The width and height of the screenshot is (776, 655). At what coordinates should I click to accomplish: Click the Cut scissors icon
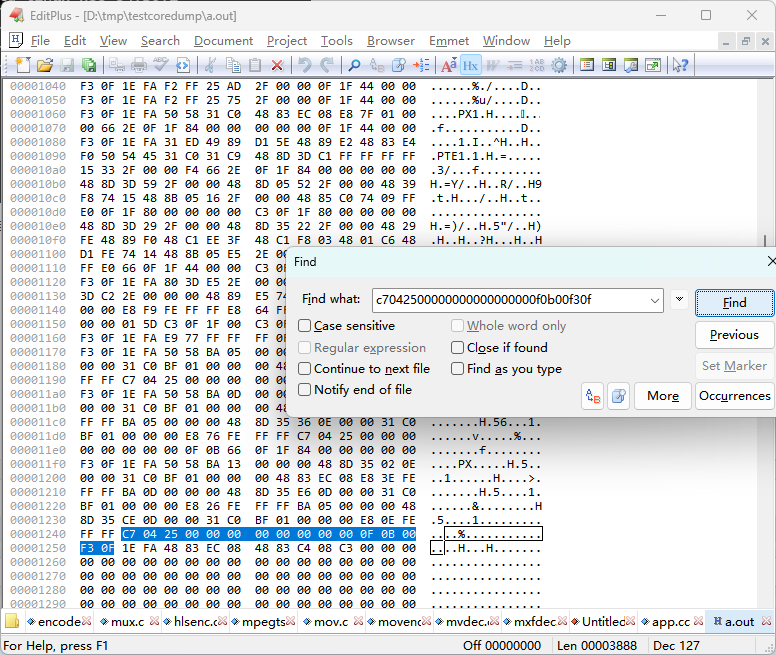point(210,65)
